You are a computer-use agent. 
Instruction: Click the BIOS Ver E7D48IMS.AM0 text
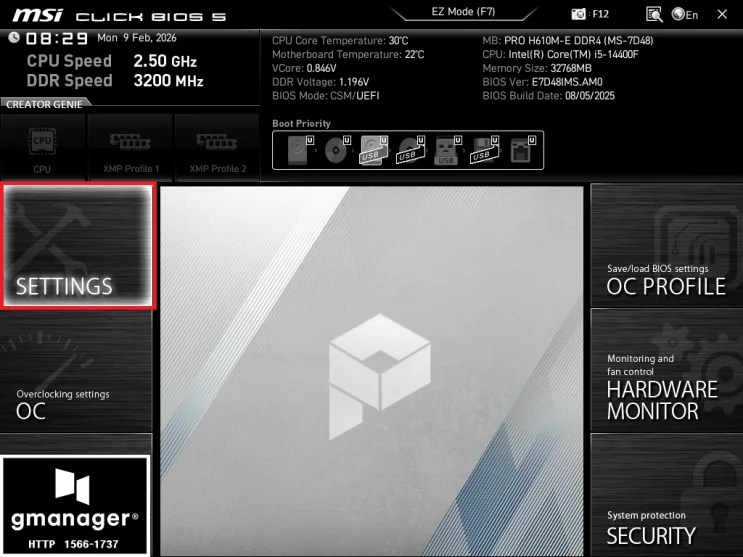542,82
